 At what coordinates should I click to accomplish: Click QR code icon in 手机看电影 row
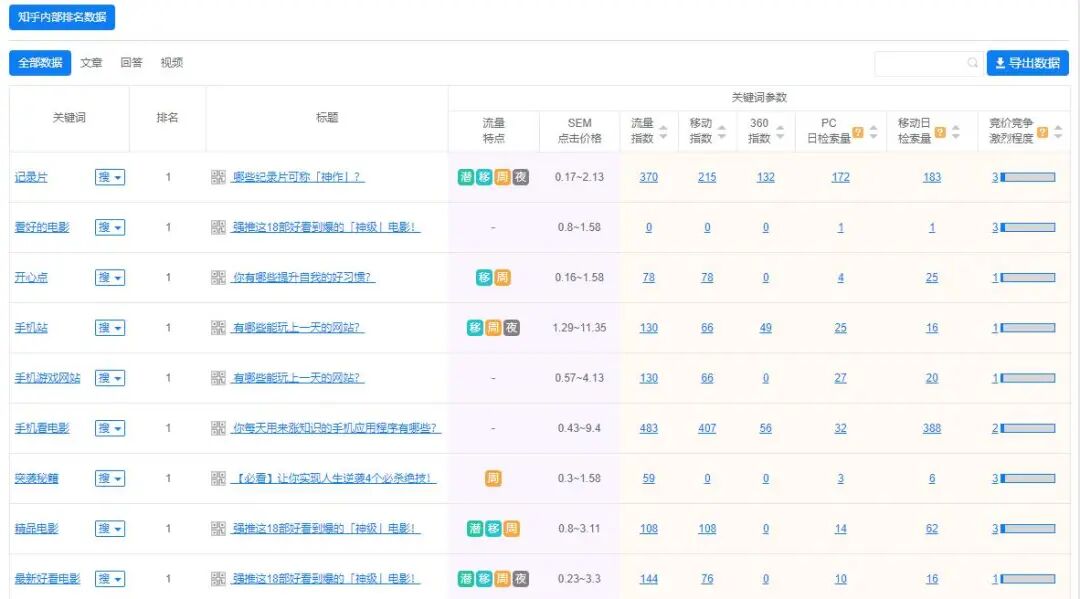tap(218, 428)
